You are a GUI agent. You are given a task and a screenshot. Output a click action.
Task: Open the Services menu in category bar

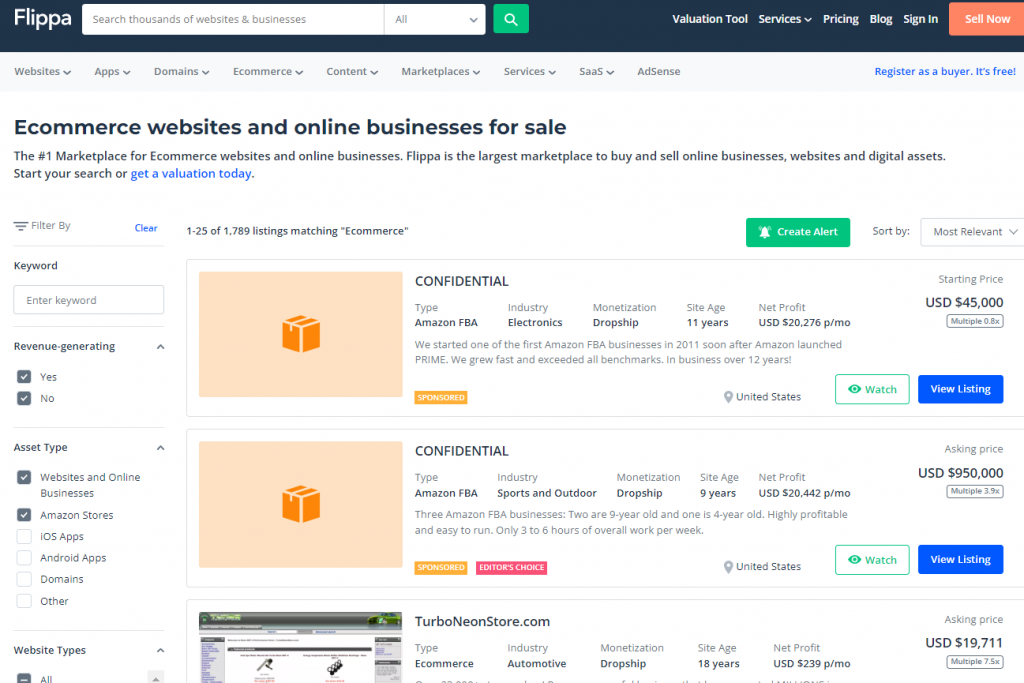pyautogui.click(x=530, y=71)
